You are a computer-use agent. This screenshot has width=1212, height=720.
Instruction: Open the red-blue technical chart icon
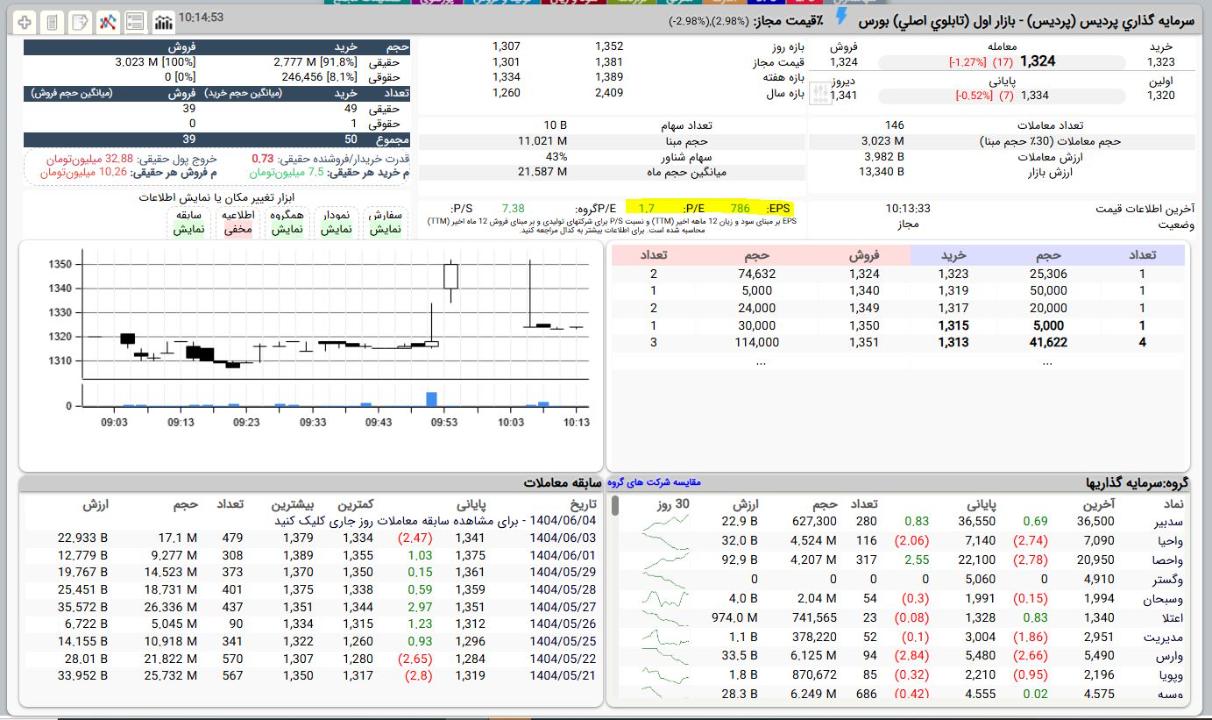(x=108, y=21)
